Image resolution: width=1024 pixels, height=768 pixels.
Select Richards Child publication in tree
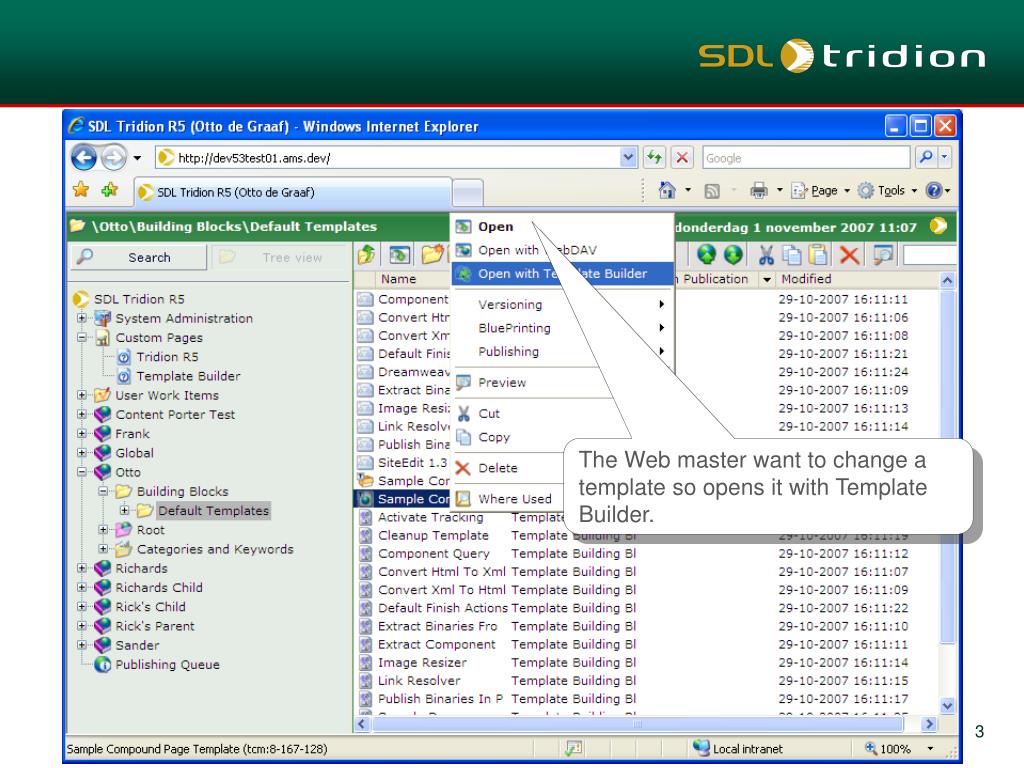click(159, 587)
